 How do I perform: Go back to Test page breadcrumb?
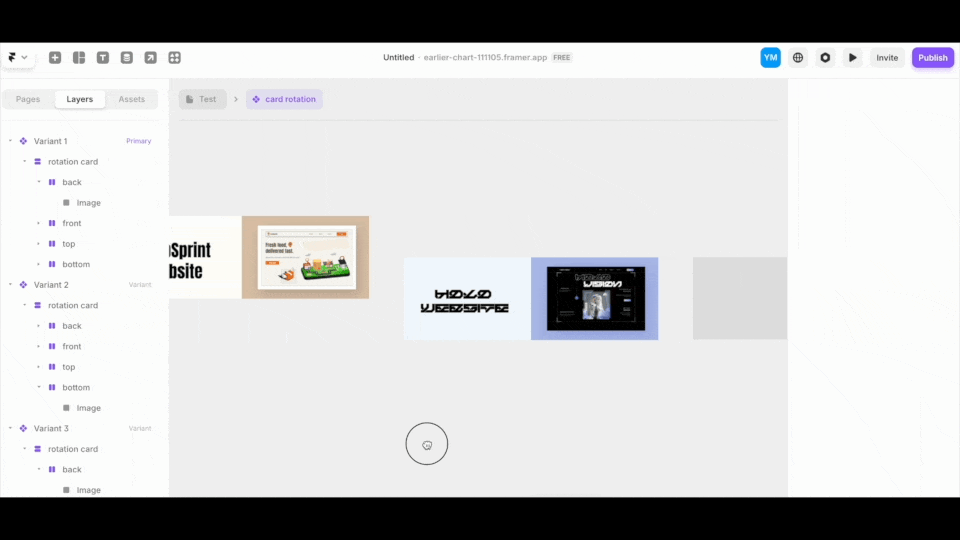click(202, 99)
